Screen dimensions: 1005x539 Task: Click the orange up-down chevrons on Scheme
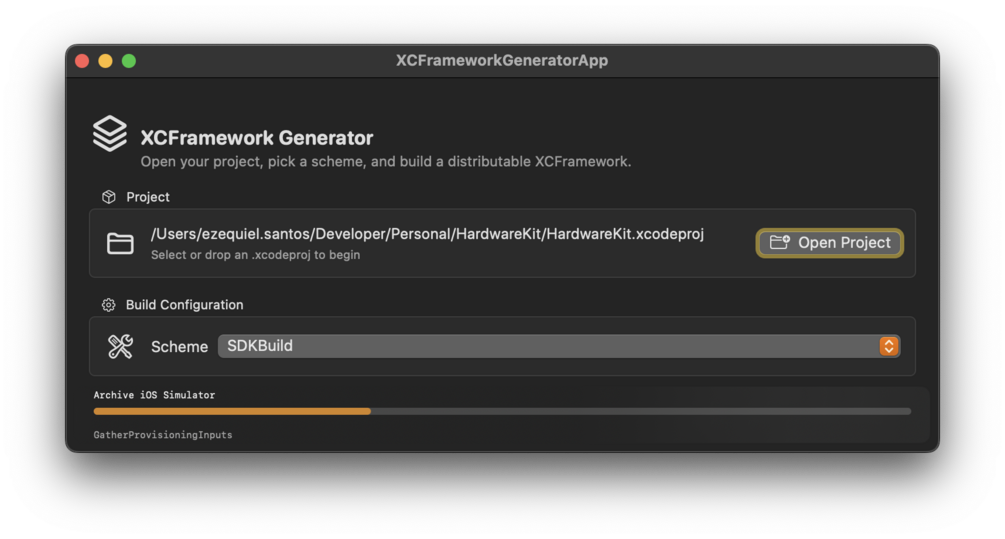pos(888,346)
